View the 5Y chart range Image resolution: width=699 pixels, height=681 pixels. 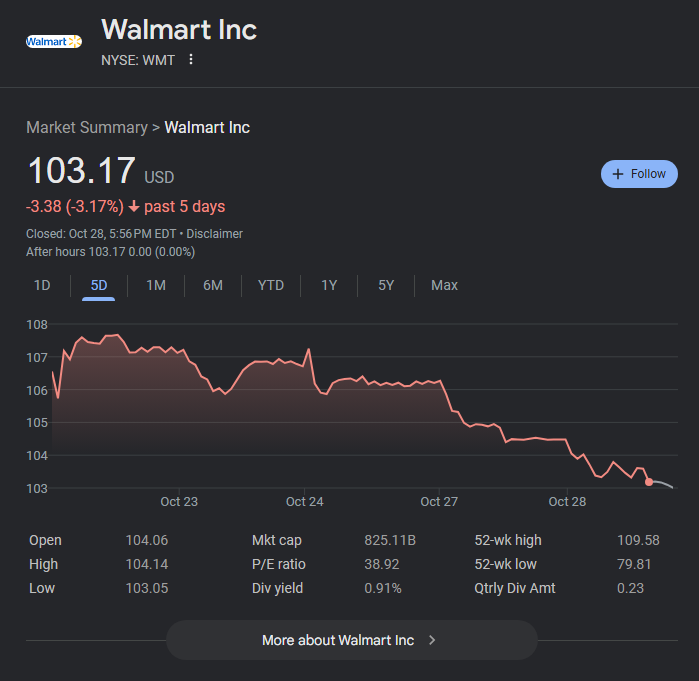386,285
